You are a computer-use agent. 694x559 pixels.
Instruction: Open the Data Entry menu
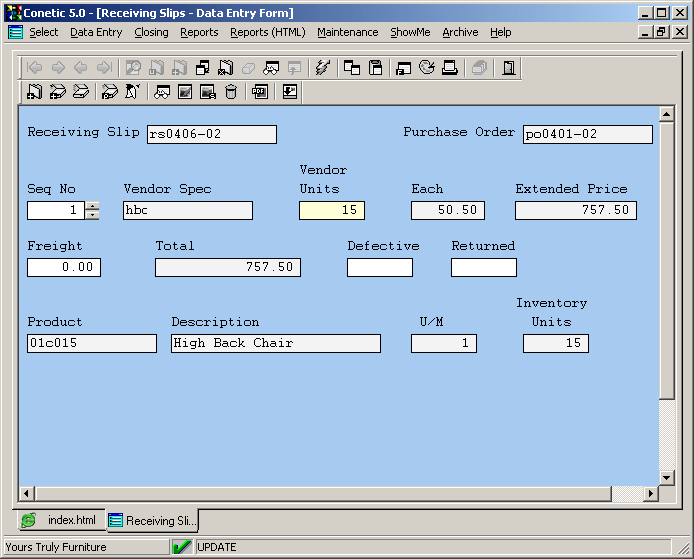pyautogui.click(x=96, y=32)
